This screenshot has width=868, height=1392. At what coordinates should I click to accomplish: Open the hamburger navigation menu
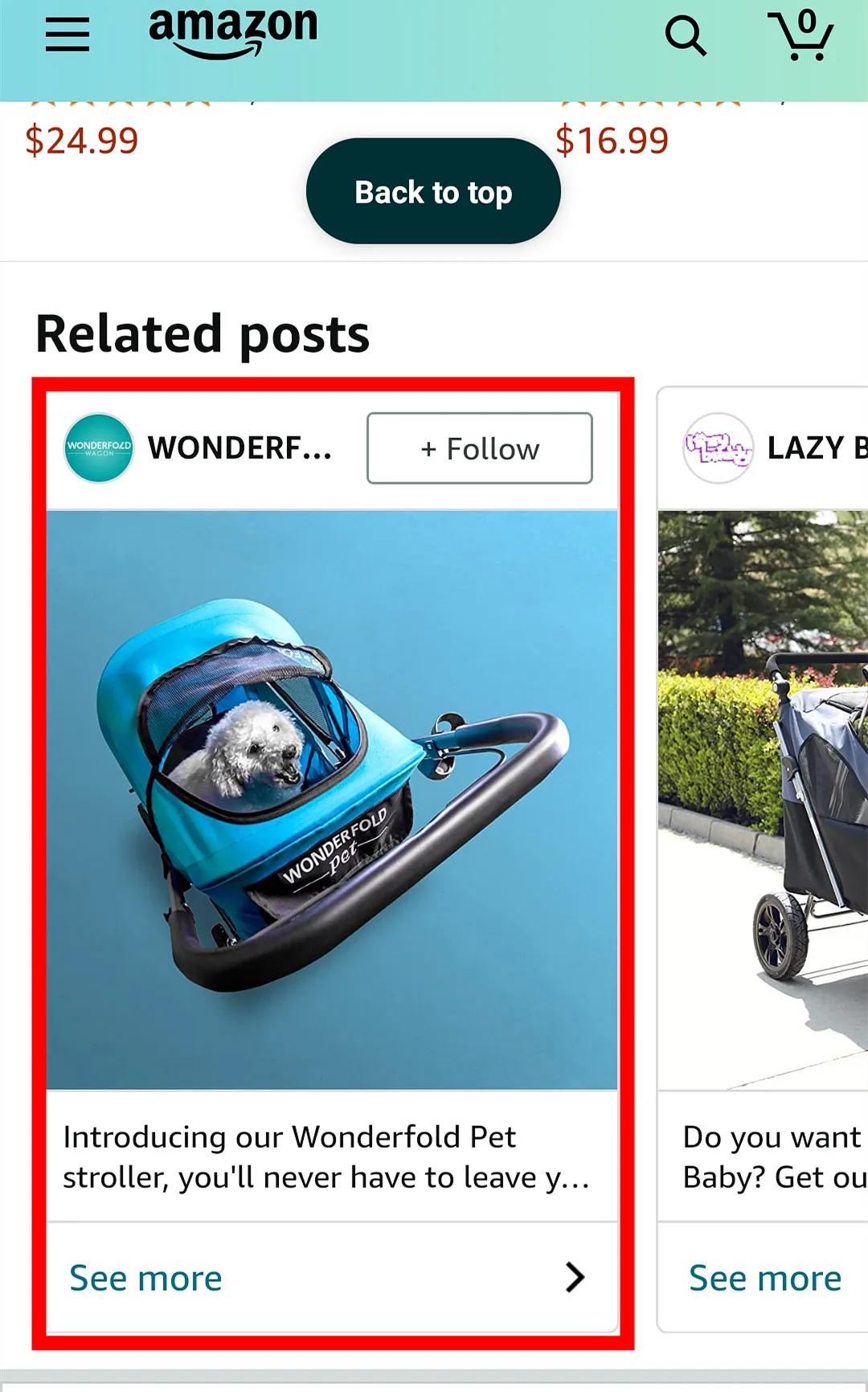[68, 35]
